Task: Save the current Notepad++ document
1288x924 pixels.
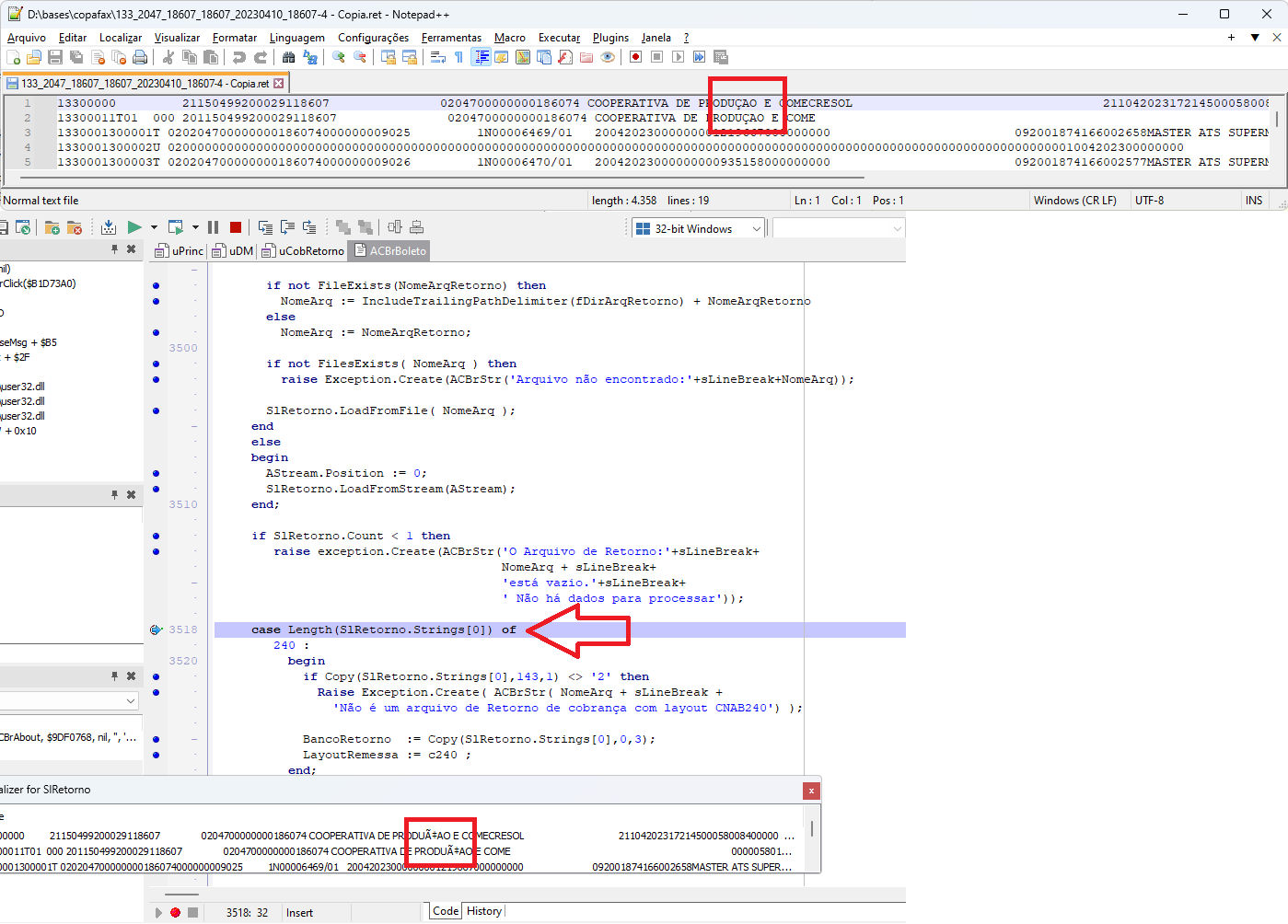Action: coord(55,57)
